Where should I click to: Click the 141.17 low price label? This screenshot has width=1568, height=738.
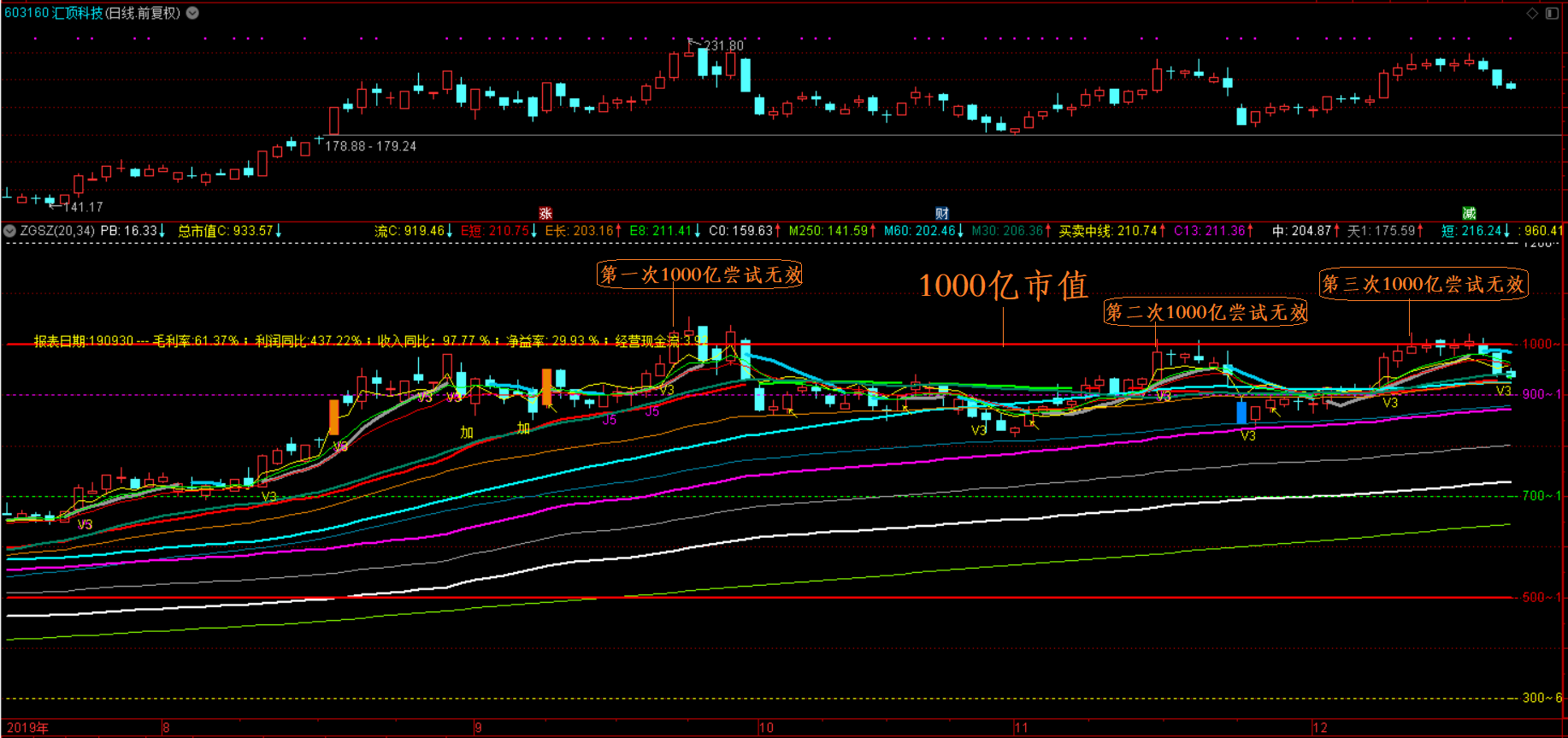[x=83, y=207]
